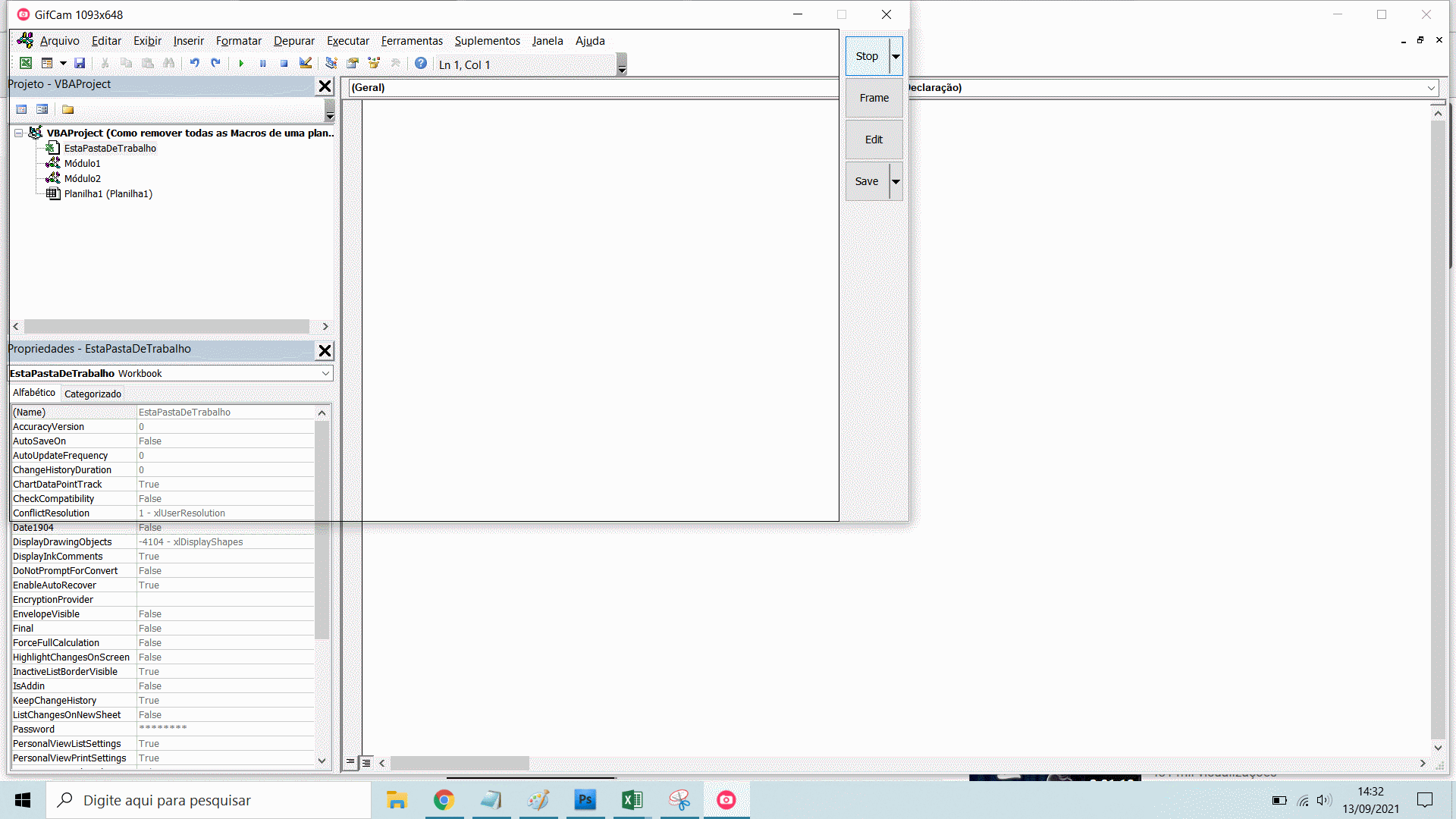This screenshot has width=1456, height=819.
Task: Click the blue Help question mark icon
Action: click(421, 64)
